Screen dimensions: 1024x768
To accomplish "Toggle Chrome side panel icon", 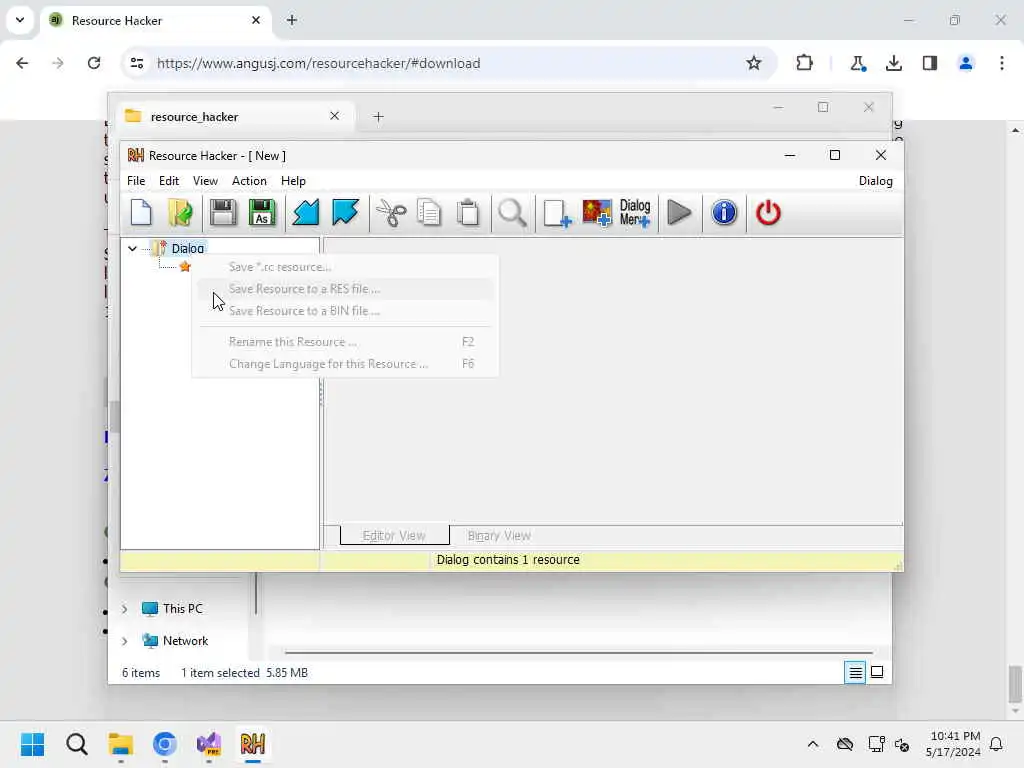I will tap(930, 63).
